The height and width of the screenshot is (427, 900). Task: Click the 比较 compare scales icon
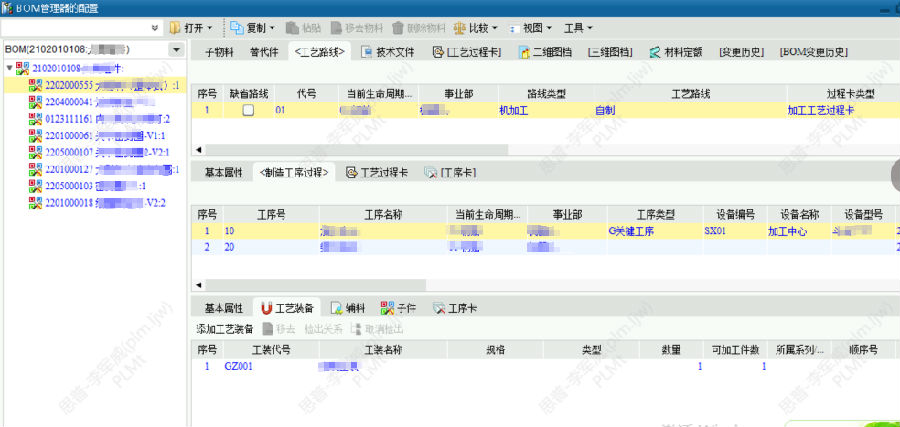(460, 28)
